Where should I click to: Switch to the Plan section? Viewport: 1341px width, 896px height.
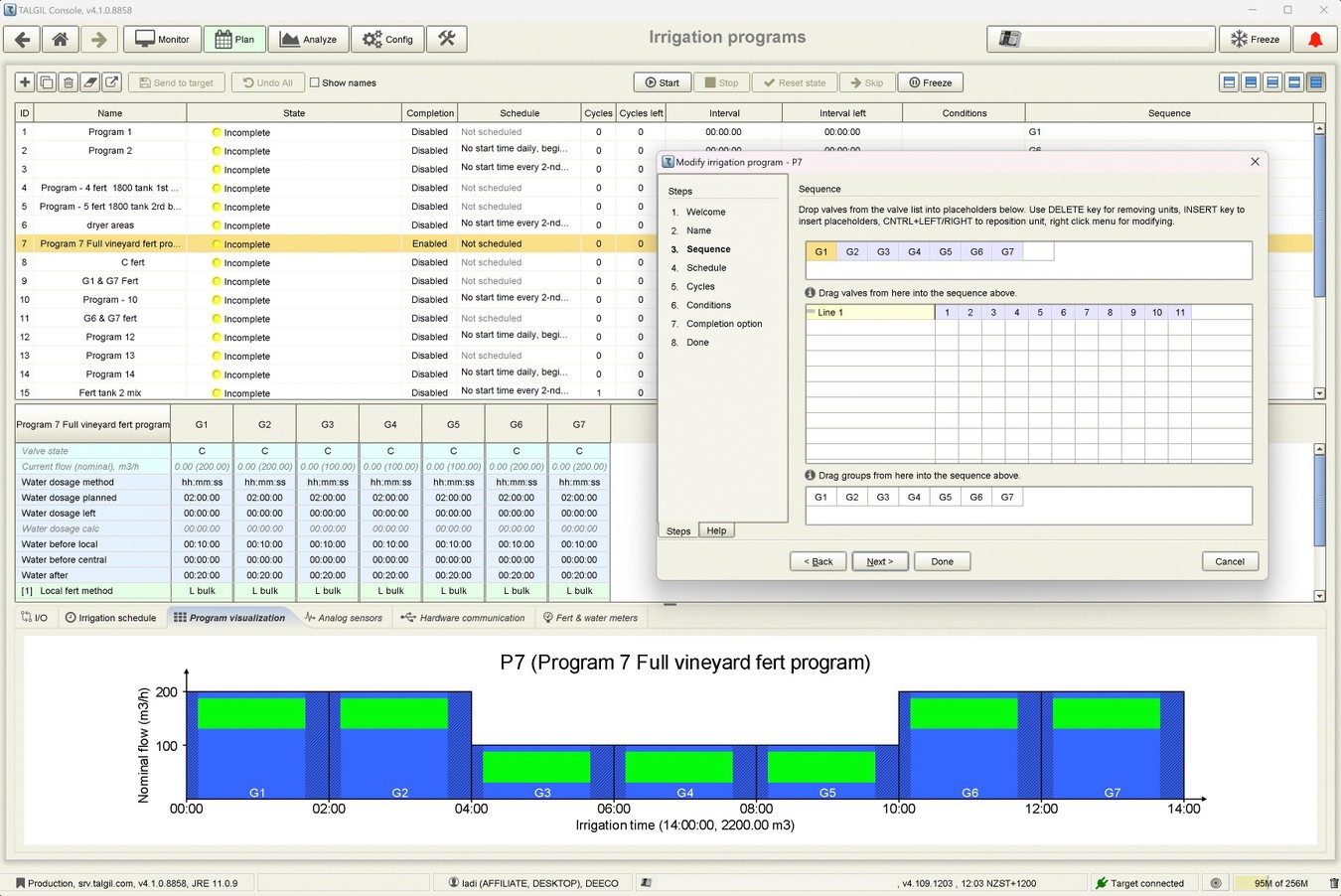[x=234, y=40]
